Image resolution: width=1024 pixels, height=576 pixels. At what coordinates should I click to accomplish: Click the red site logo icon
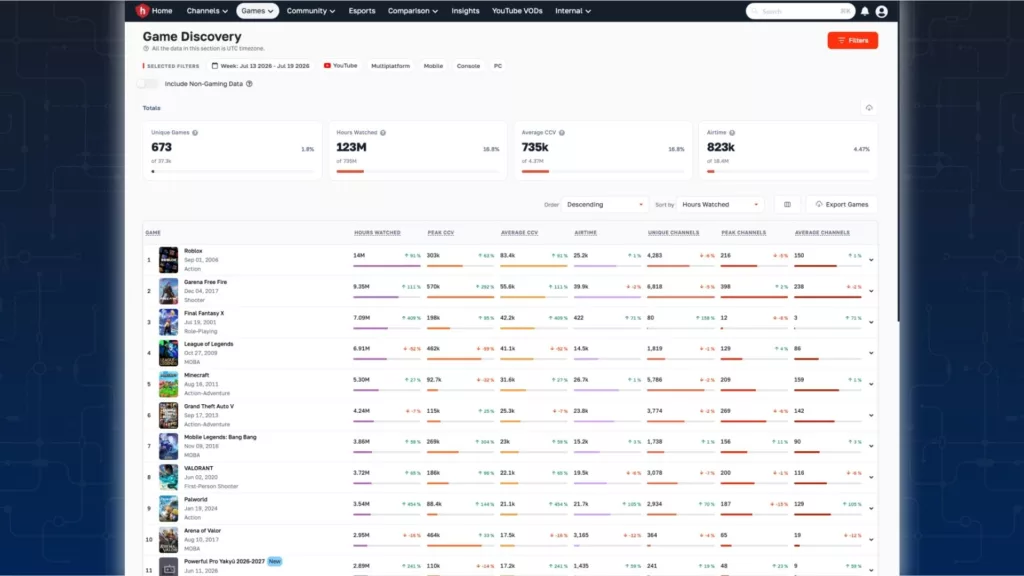142,10
